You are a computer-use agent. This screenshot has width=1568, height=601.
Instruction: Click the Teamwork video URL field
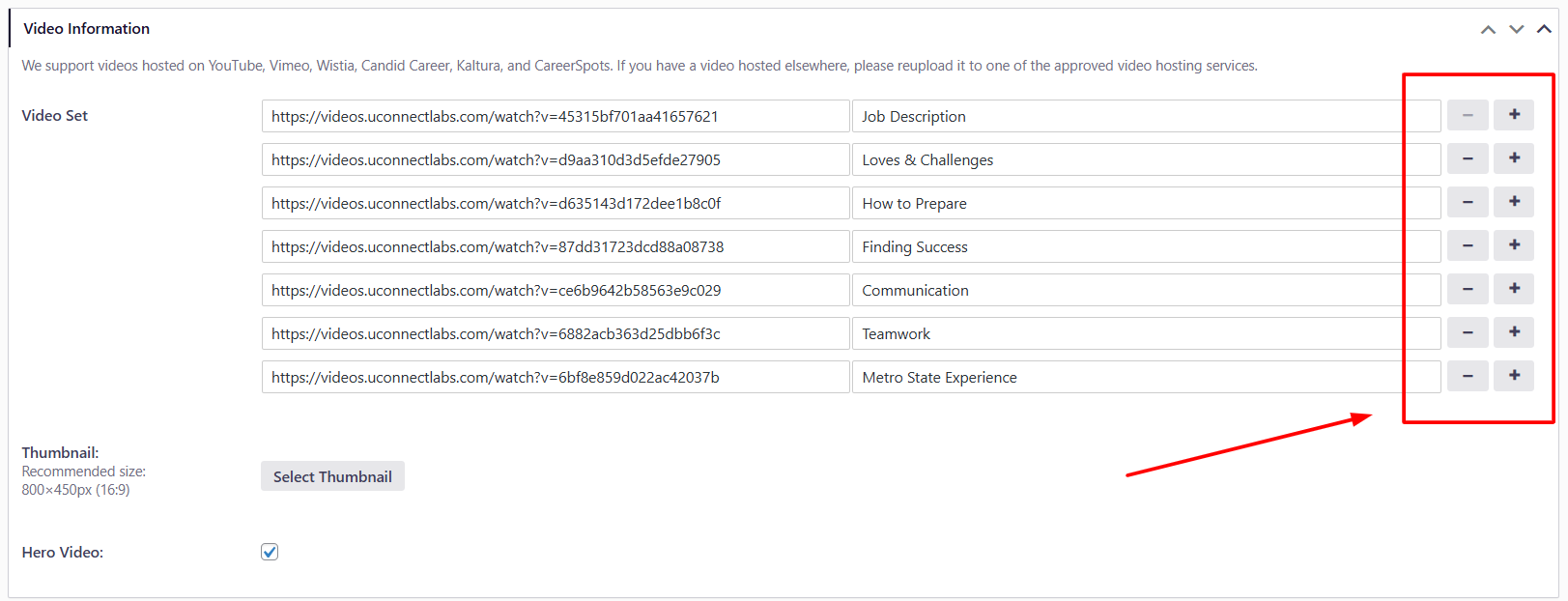(x=555, y=333)
